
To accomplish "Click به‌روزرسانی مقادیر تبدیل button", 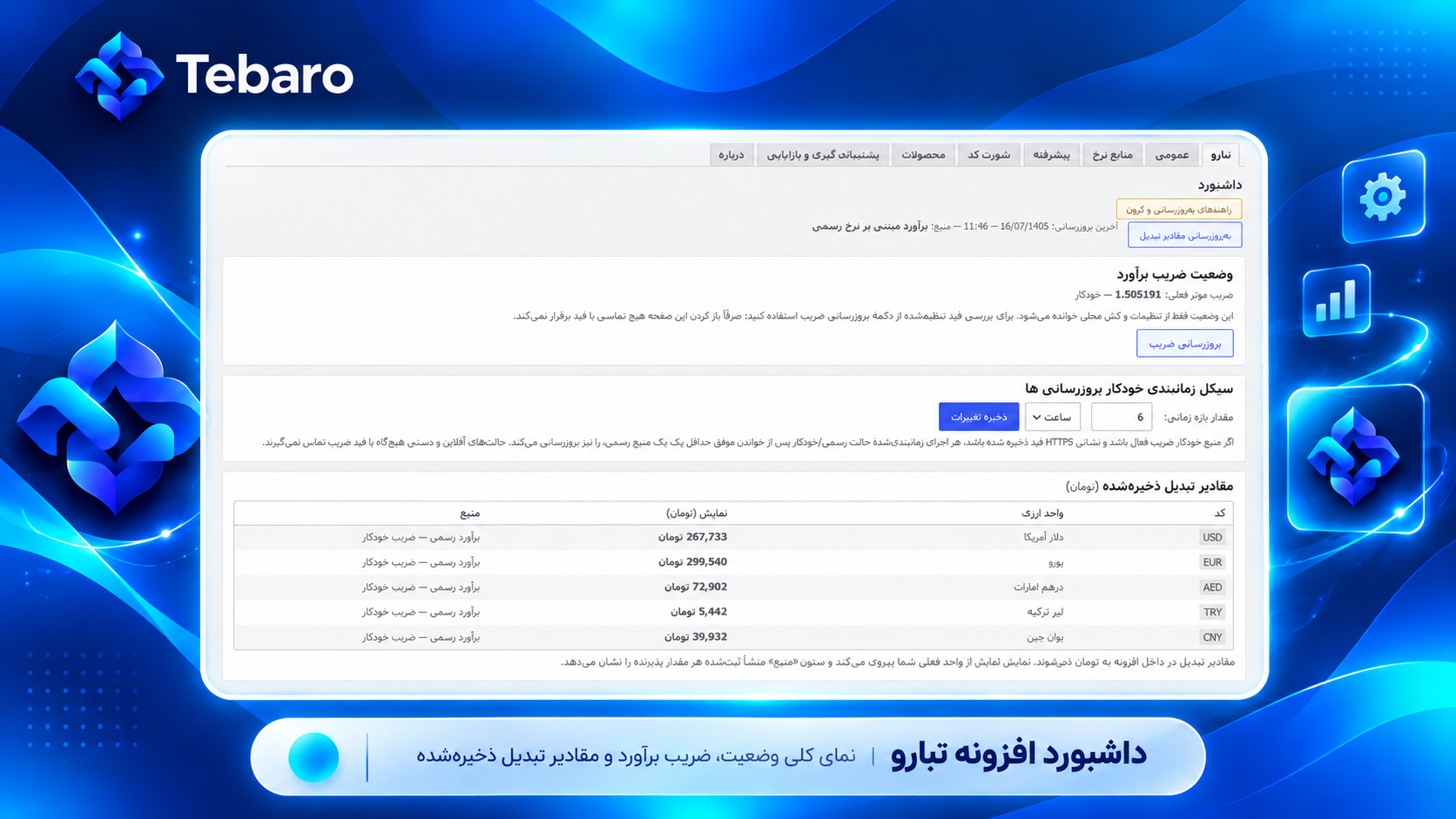I will click(1185, 235).
